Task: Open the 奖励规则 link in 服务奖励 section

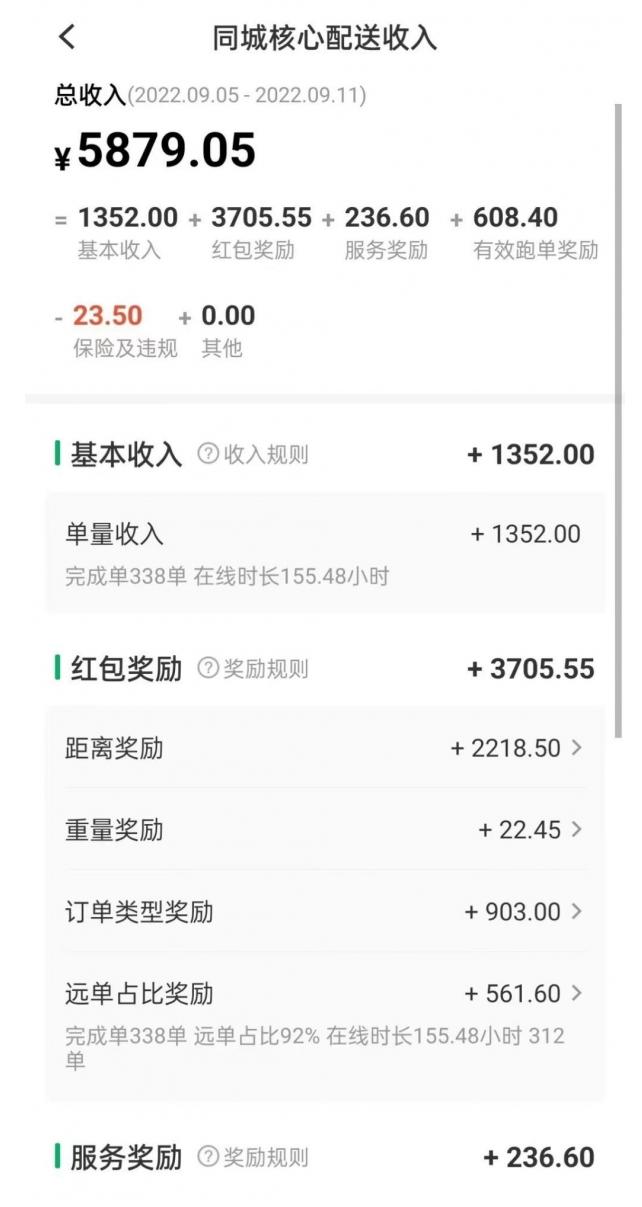Action: 263,1157
